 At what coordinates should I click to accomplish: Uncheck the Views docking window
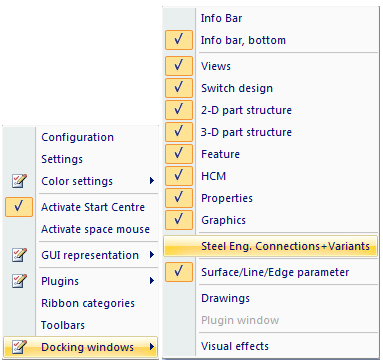179,66
